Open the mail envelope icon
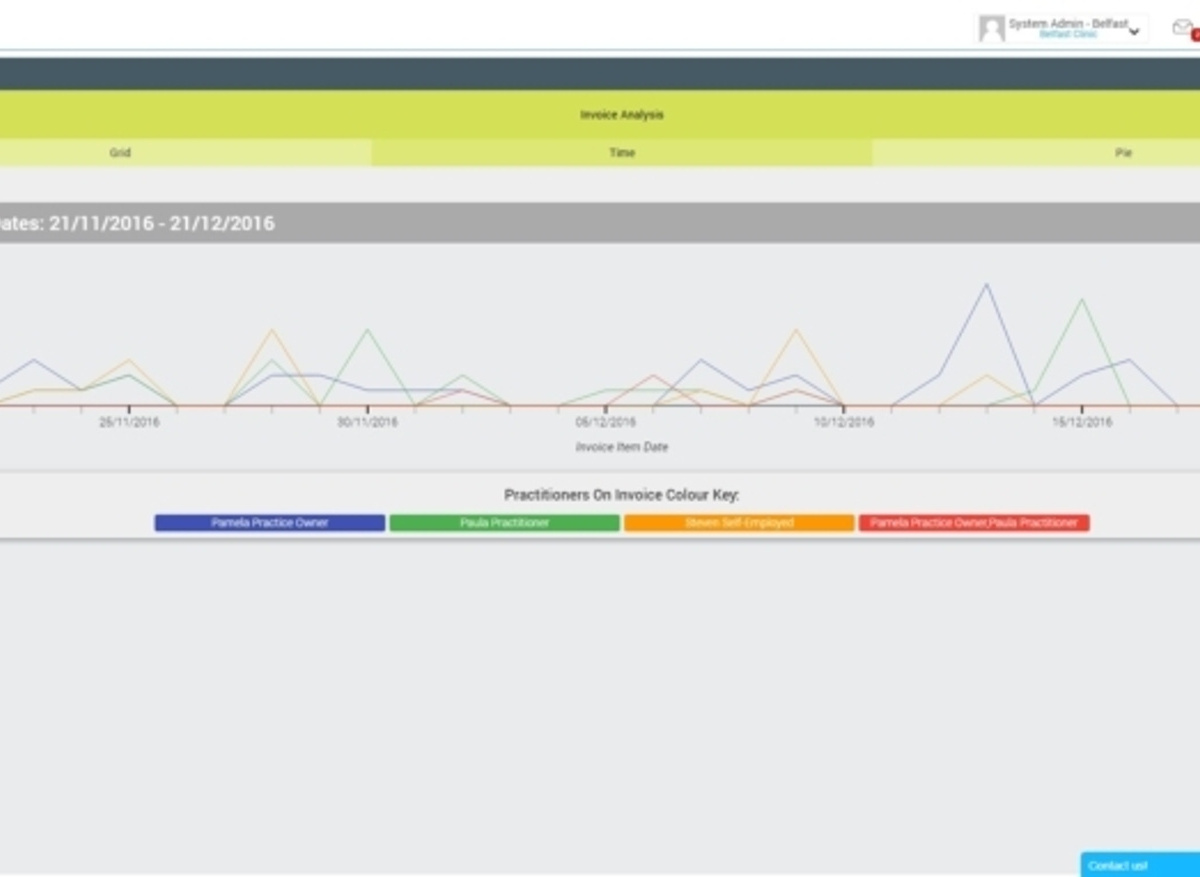Viewport: 1200px width, 877px height. [x=1183, y=28]
